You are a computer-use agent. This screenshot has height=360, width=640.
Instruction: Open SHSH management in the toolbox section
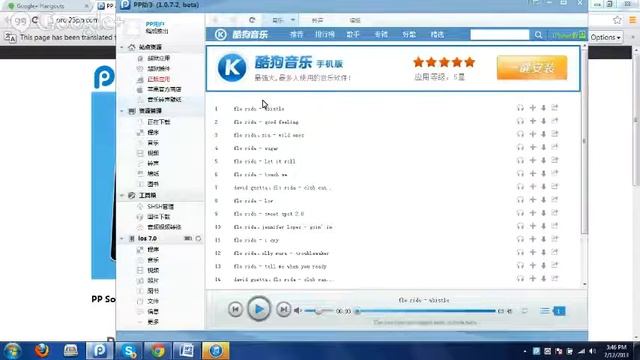coord(160,207)
